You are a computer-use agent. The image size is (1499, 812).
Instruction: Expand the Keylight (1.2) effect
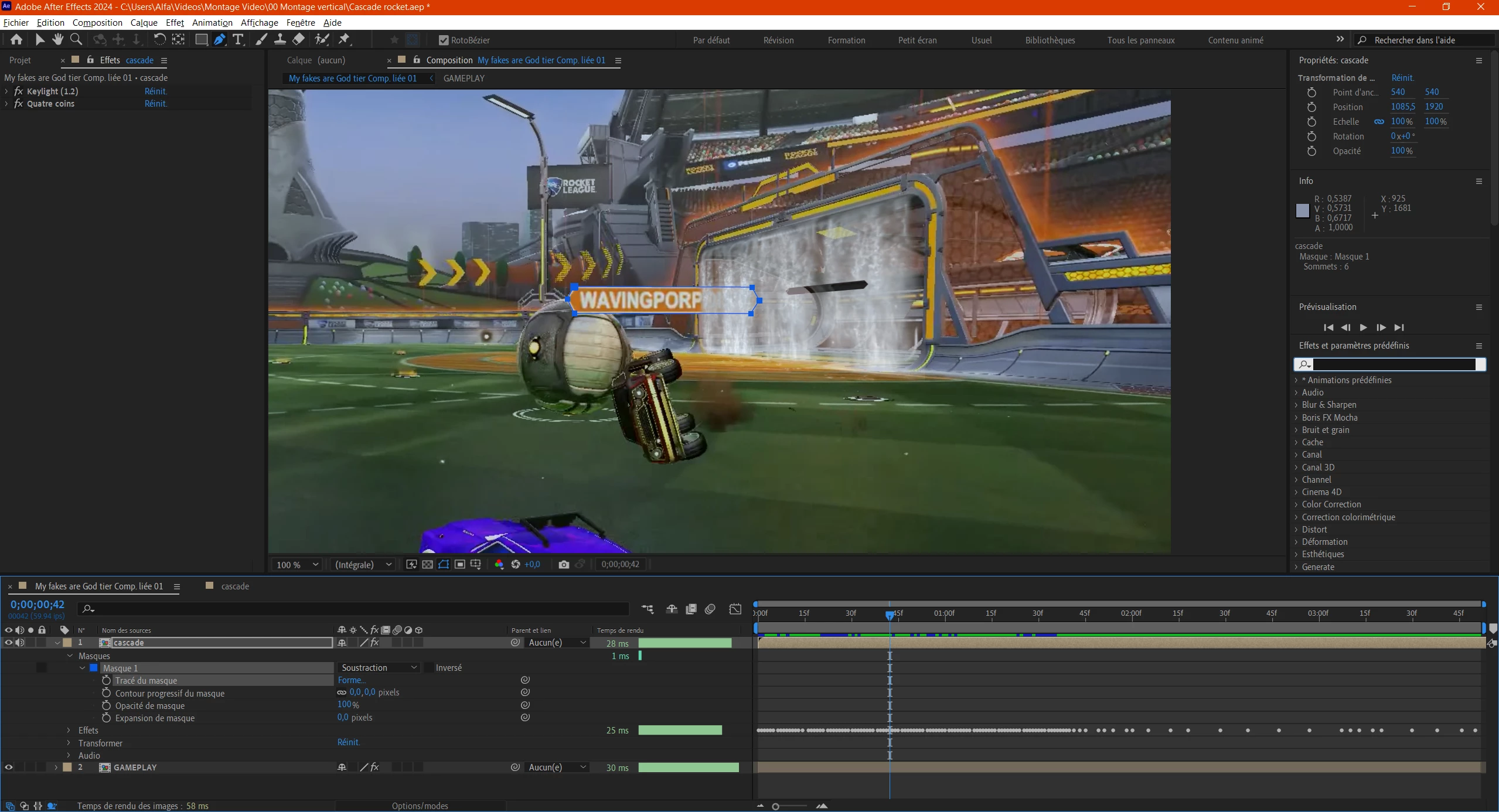[x=6, y=91]
